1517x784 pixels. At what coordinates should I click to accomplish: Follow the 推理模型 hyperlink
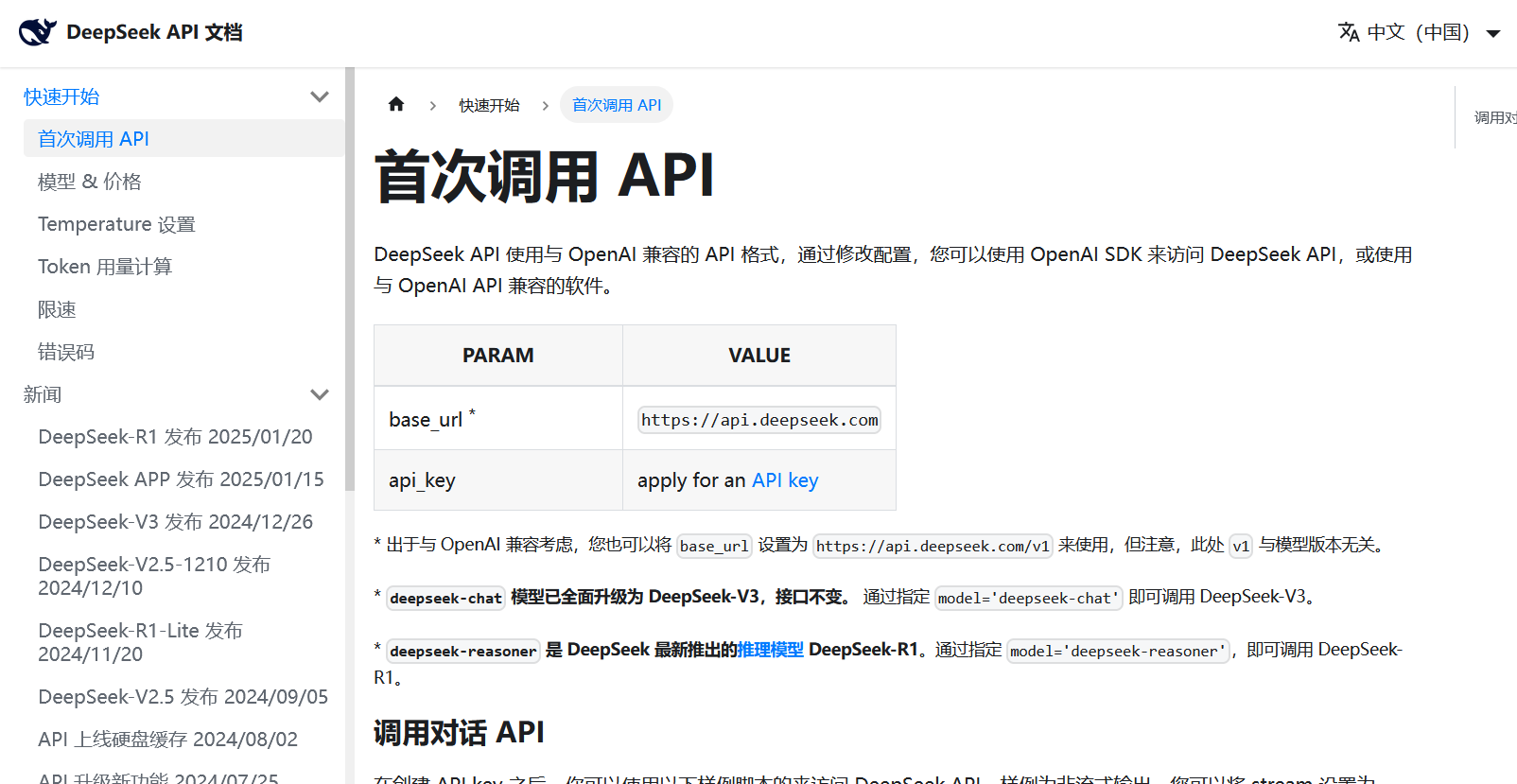coord(771,650)
